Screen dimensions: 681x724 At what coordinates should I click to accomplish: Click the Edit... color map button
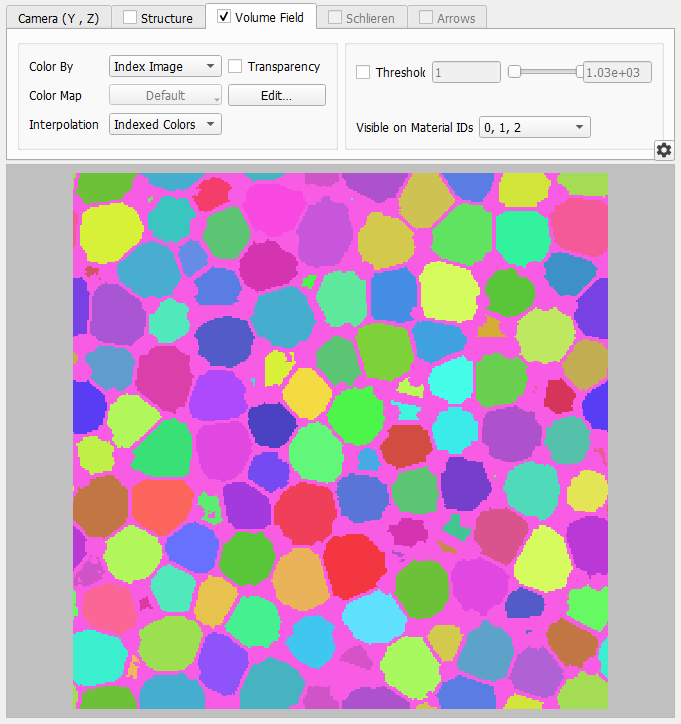click(x=277, y=95)
